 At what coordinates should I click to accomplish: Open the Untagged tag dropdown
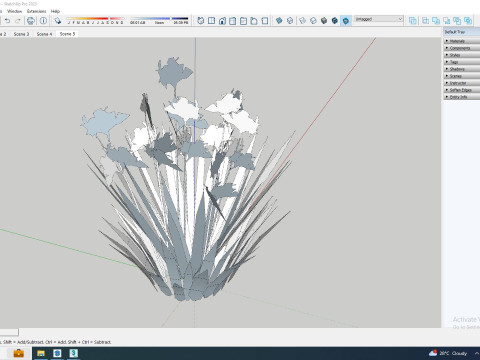tap(379, 19)
